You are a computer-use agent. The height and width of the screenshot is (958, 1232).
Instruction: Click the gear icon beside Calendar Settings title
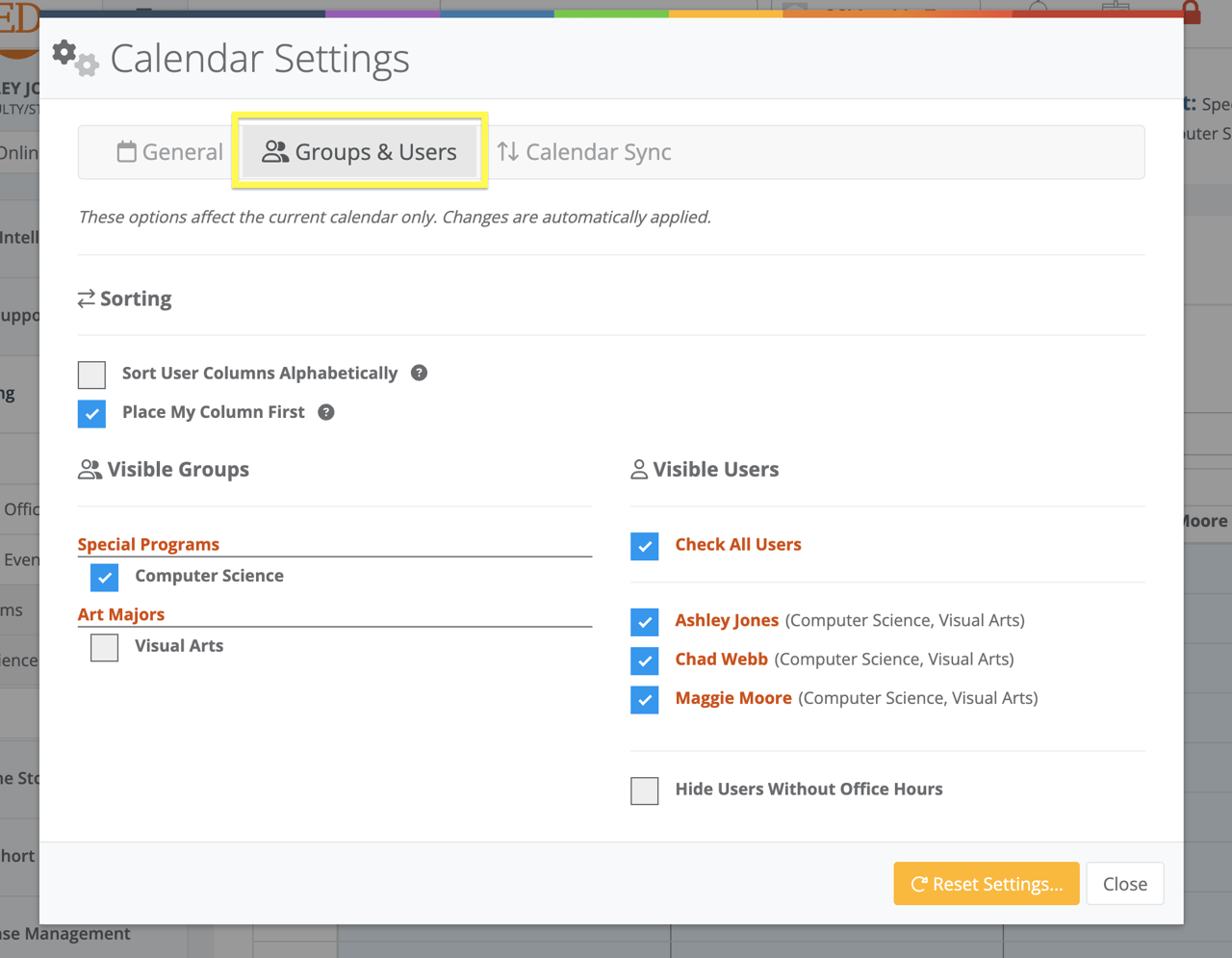[75, 58]
